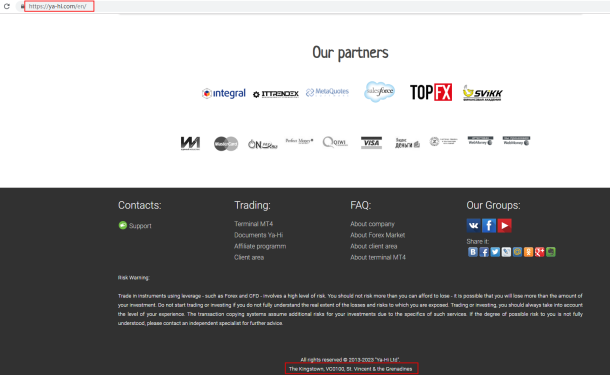The image size is (610, 375).
Task: Open the large Facebook group icon
Action: click(x=489, y=225)
